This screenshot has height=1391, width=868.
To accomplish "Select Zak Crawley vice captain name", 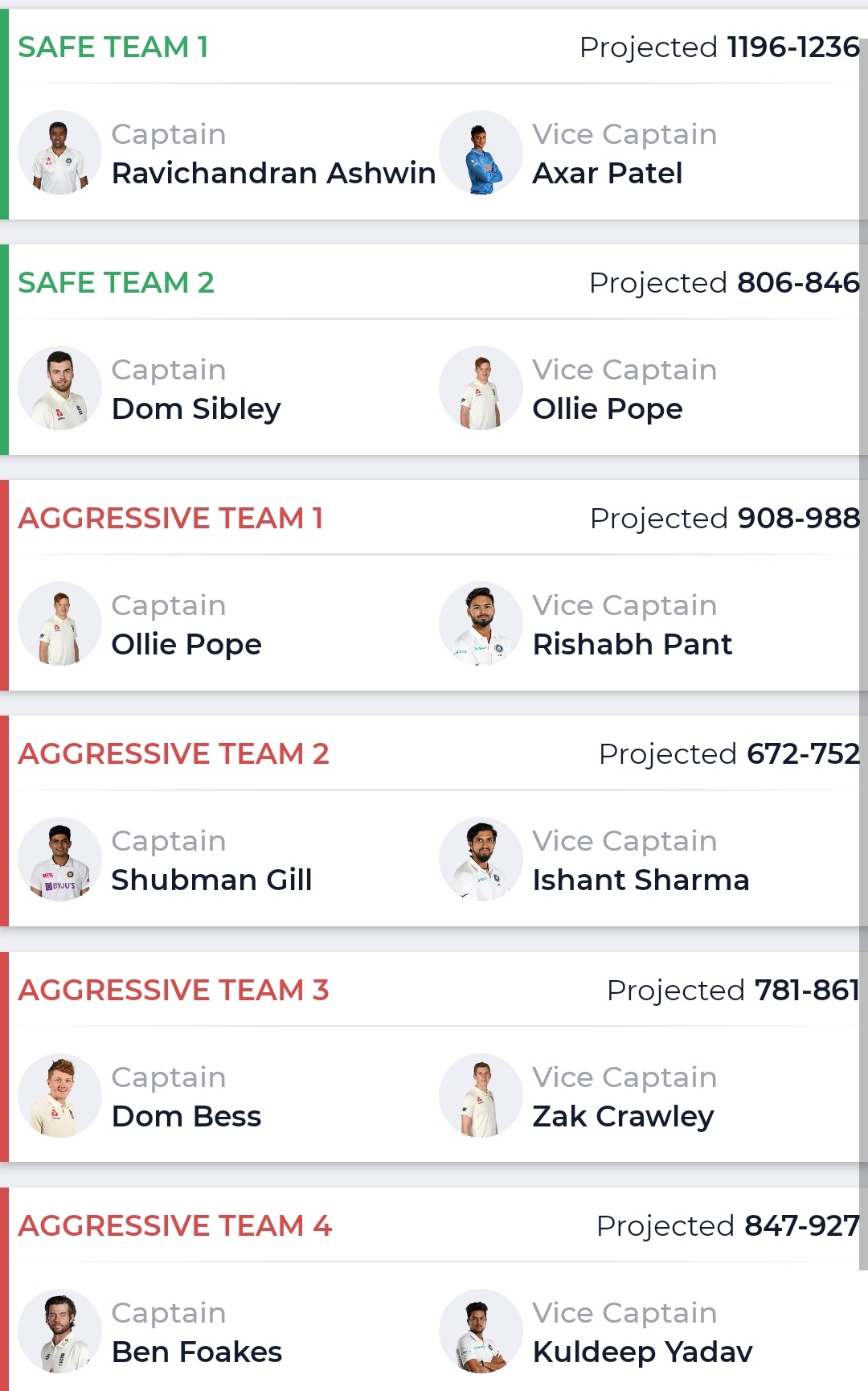I will (624, 1116).
